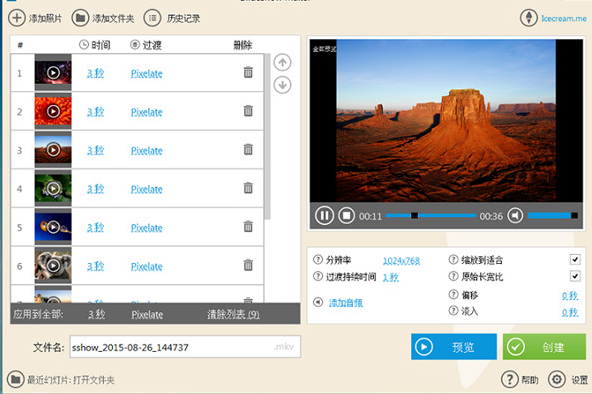The width and height of the screenshot is (592, 394).
Task: Change slide 1 duration 3秒
Action: [x=96, y=73]
